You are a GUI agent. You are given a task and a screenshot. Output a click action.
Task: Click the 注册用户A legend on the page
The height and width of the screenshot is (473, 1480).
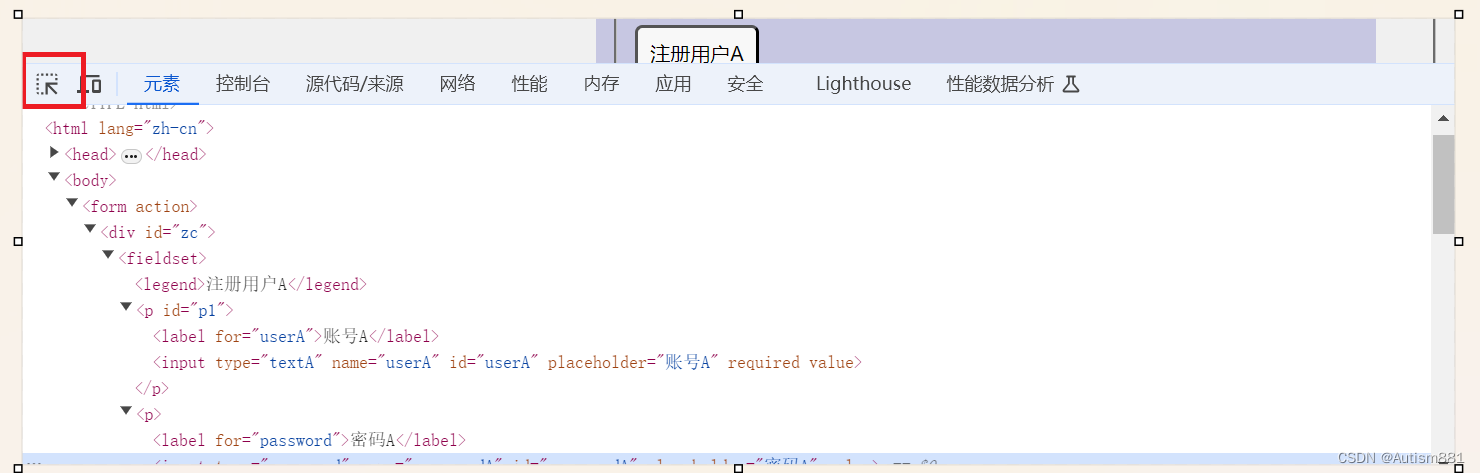(697, 53)
